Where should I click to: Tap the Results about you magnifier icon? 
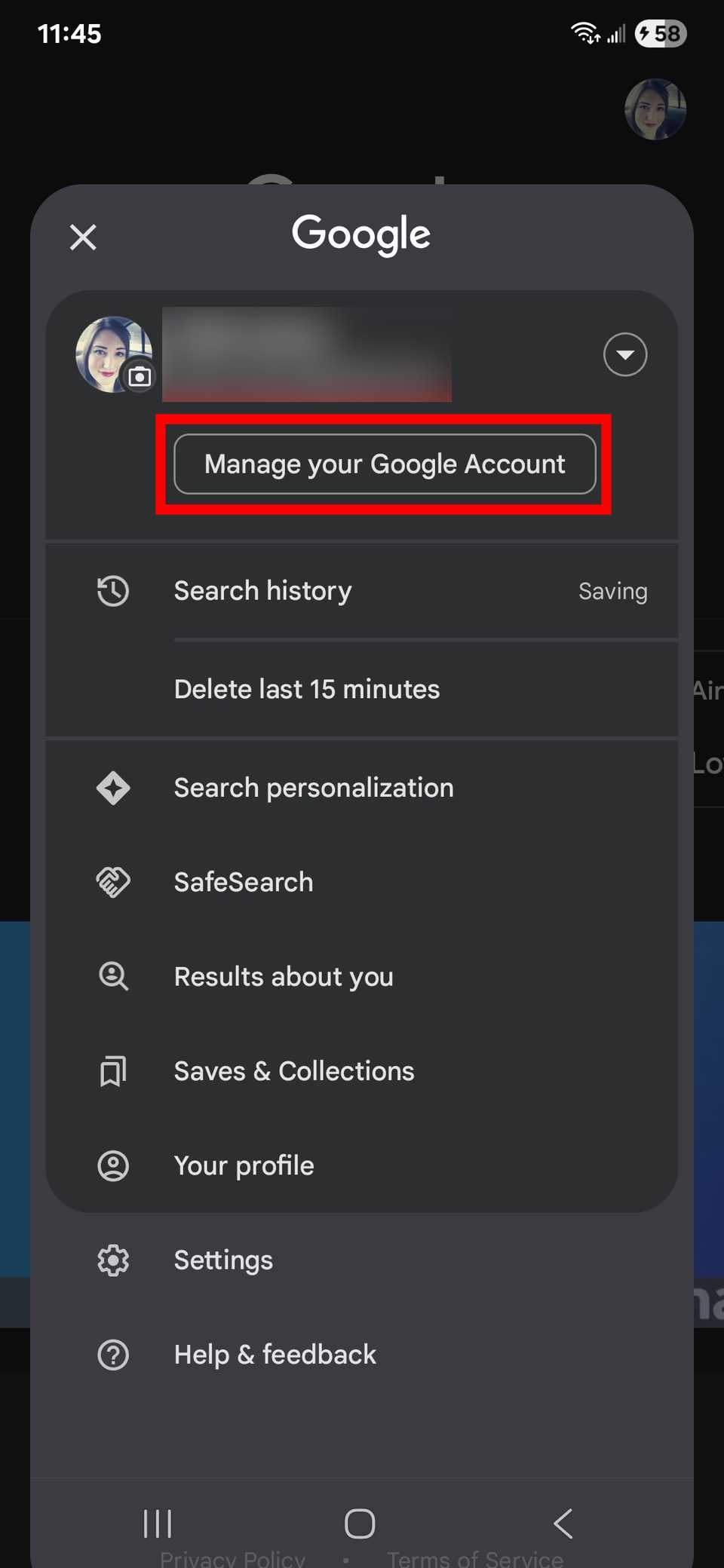(x=113, y=976)
